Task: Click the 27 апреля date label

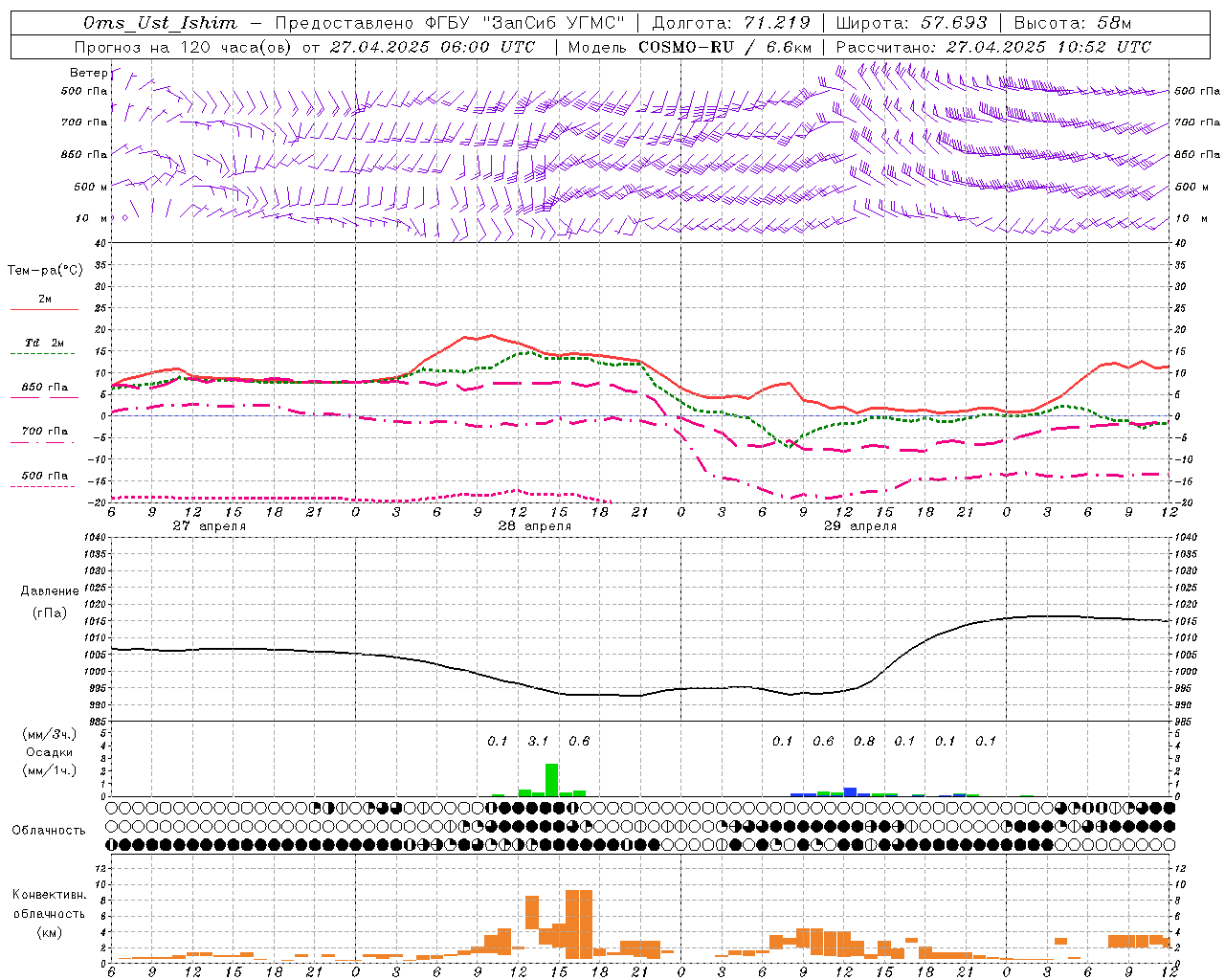Action: pyautogui.click(x=209, y=526)
